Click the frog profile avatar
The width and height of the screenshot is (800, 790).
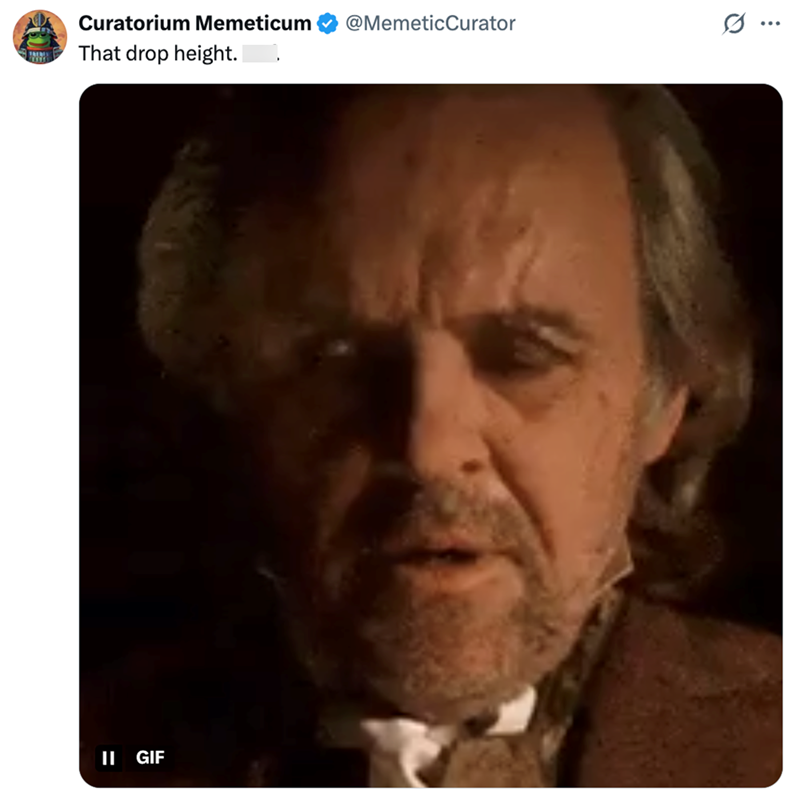tap(40, 36)
